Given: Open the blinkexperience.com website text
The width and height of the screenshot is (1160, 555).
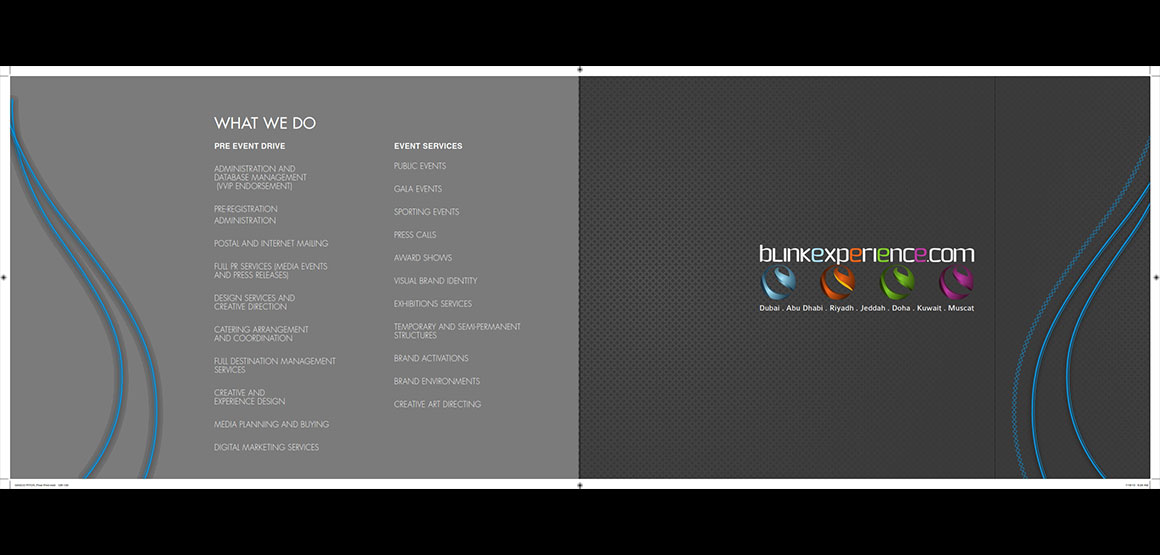Looking at the screenshot, I should tap(866, 254).
